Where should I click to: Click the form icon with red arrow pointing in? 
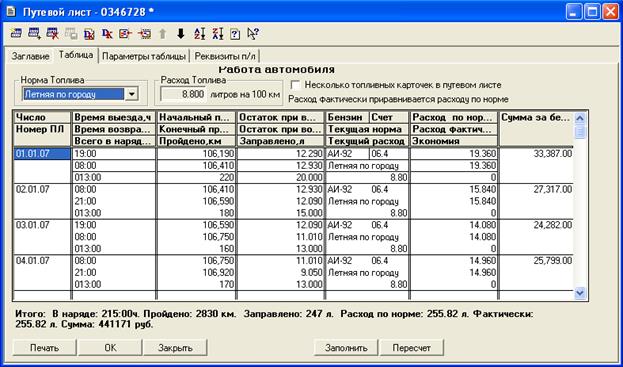(145, 34)
